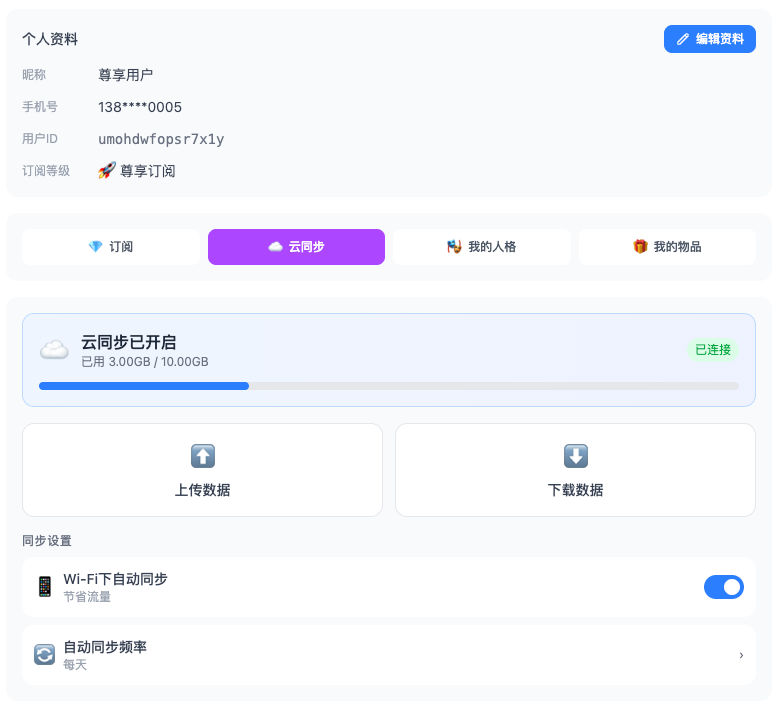This screenshot has height=709, width=778.
Task: Click the 云同步已开启 heading
Action: click(x=129, y=342)
